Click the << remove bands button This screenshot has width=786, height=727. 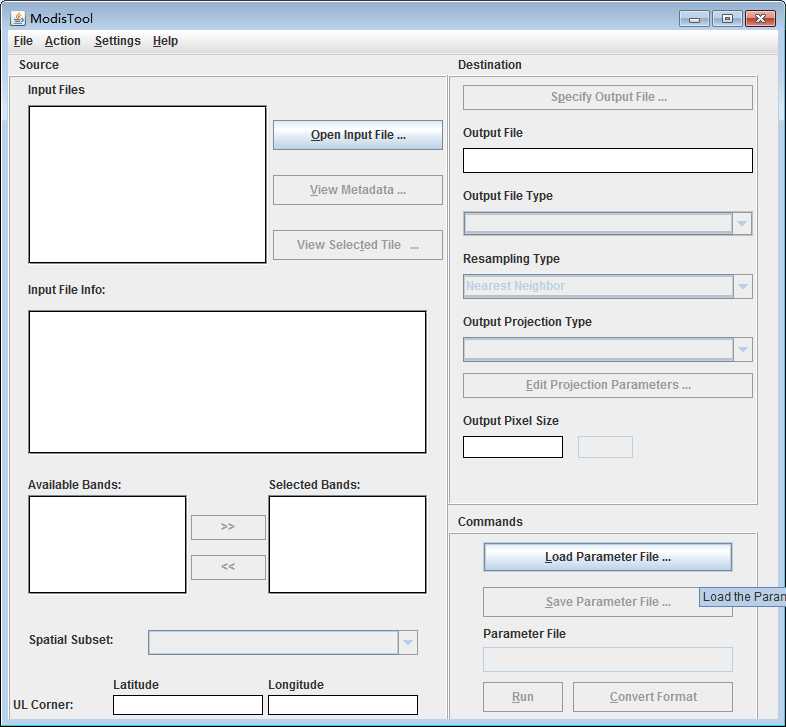pos(228,567)
